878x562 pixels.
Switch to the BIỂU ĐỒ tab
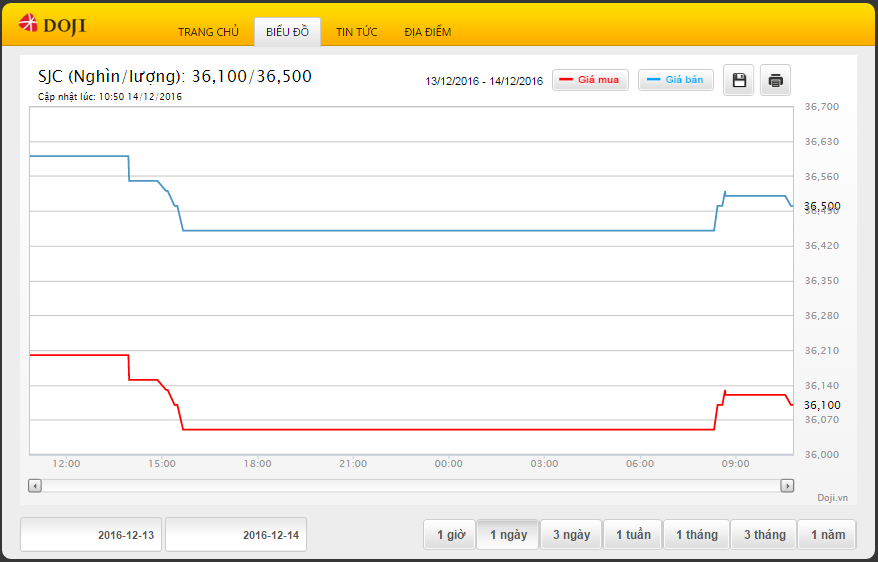click(287, 32)
